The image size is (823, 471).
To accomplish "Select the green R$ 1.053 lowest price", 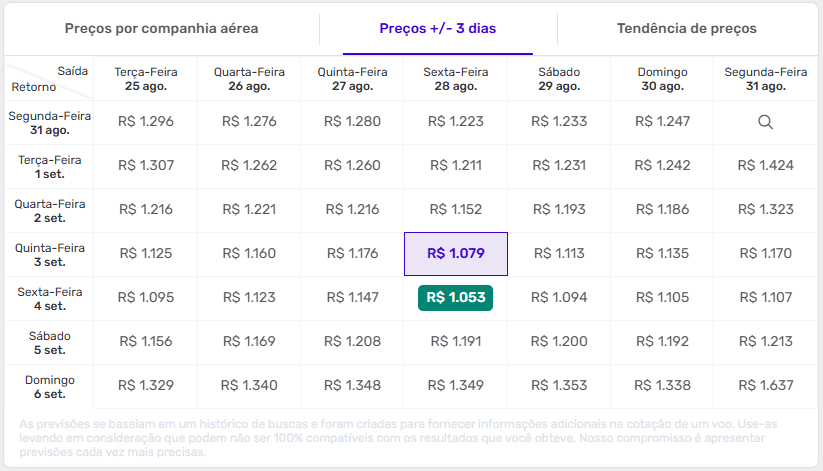I will pyautogui.click(x=455, y=297).
